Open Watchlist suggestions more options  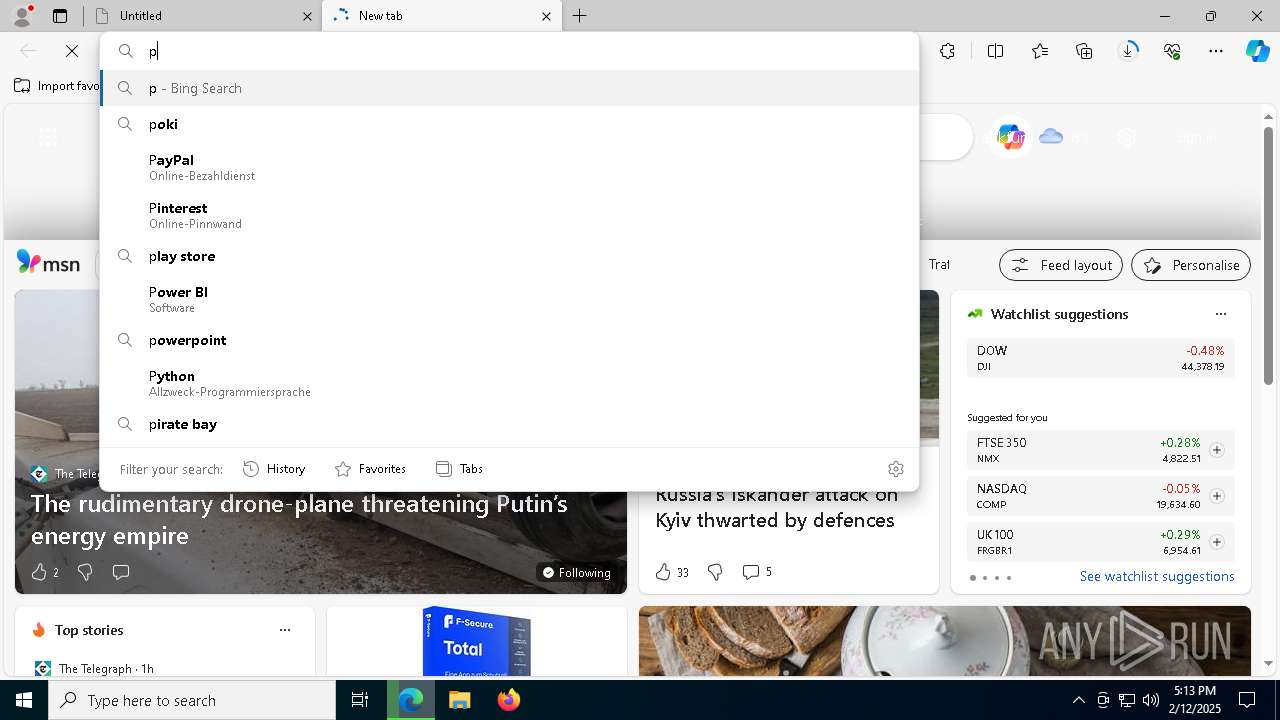1220,314
